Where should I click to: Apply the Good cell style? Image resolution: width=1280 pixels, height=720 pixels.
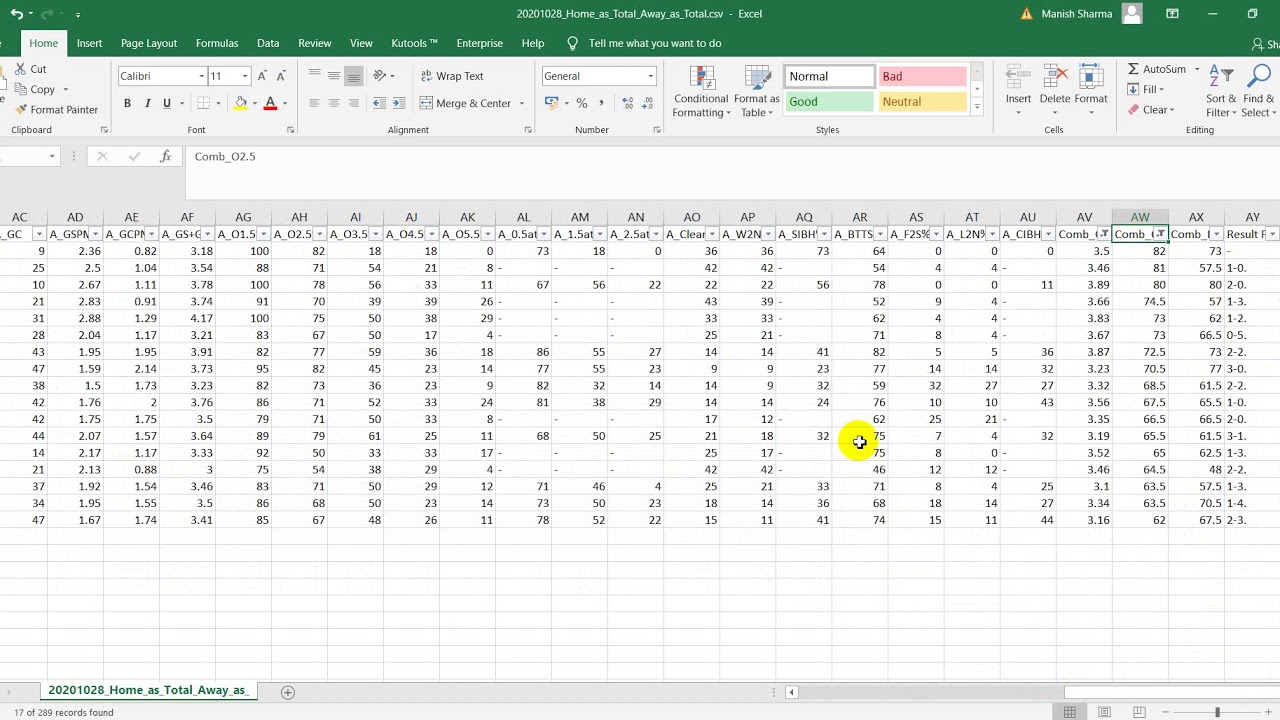point(829,101)
